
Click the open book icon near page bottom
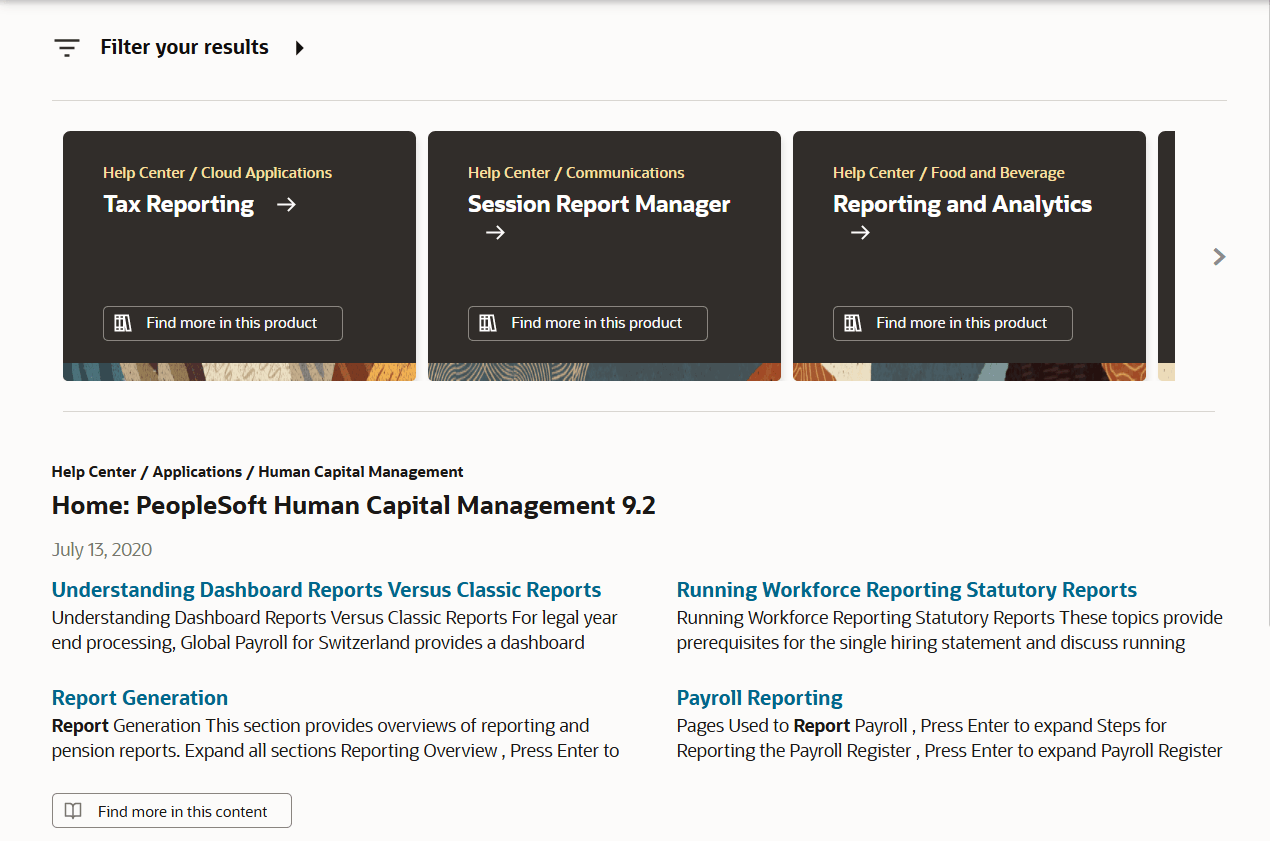click(x=73, y=810)
